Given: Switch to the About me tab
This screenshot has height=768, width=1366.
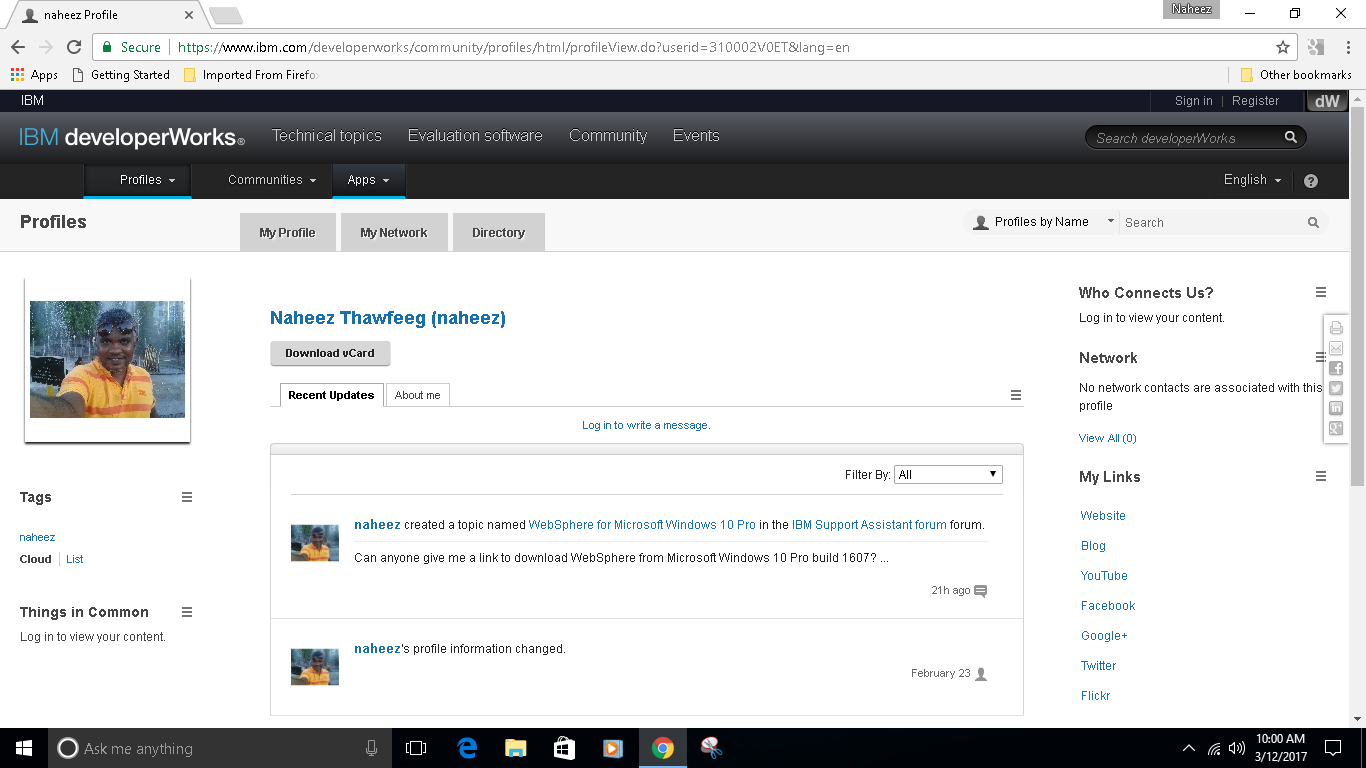Looking at the screenshot, I should click(418, 395).
